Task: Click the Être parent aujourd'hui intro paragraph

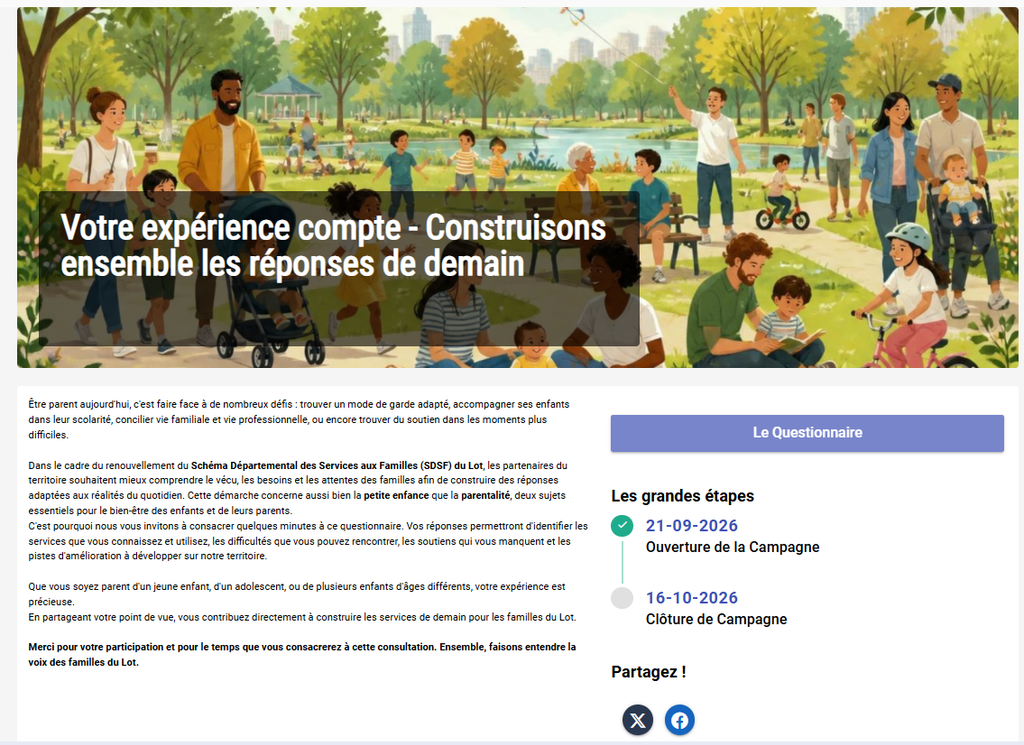Action: point(298,420)
